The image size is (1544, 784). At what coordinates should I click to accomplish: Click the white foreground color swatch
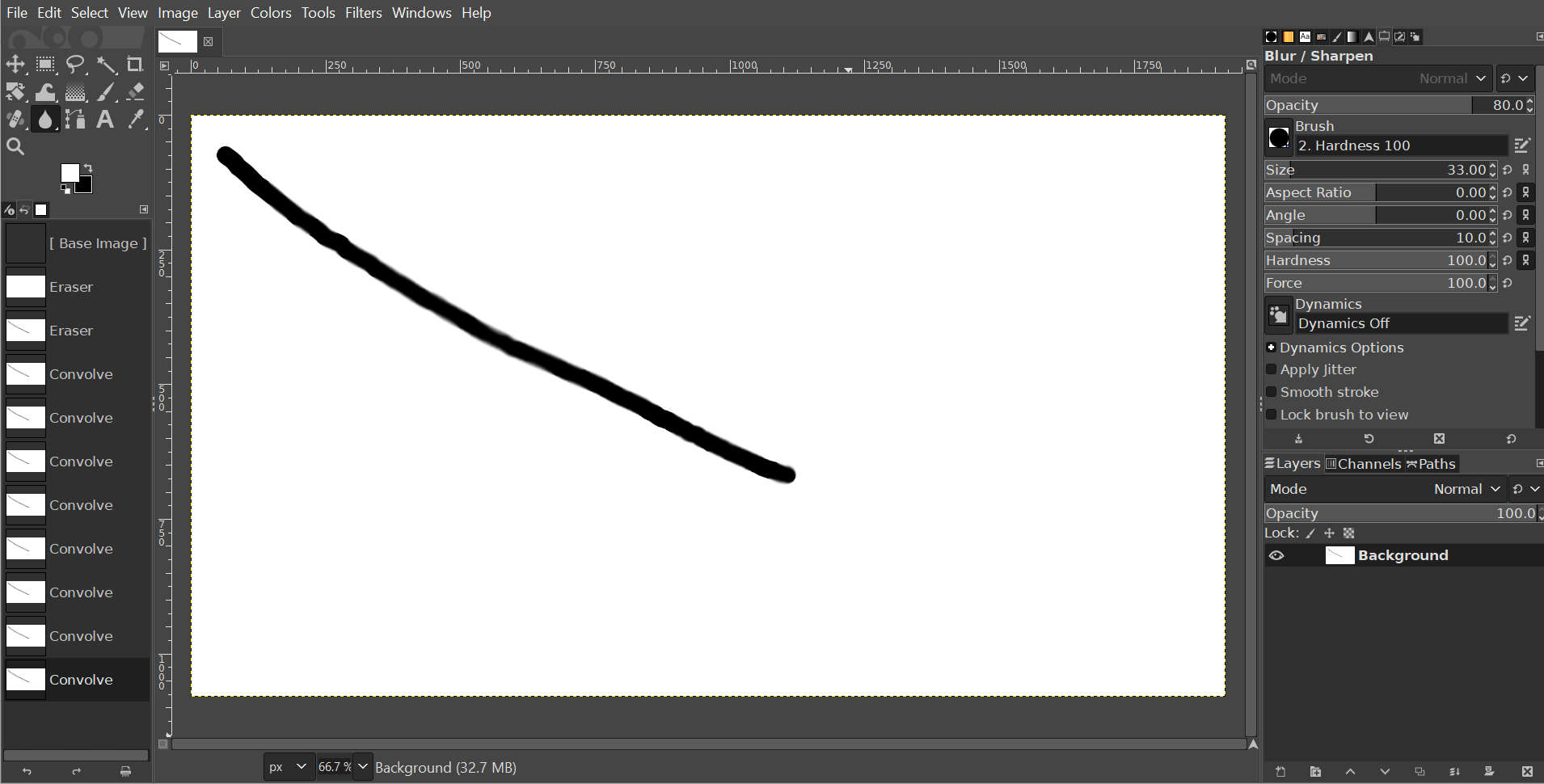(70, 172)
